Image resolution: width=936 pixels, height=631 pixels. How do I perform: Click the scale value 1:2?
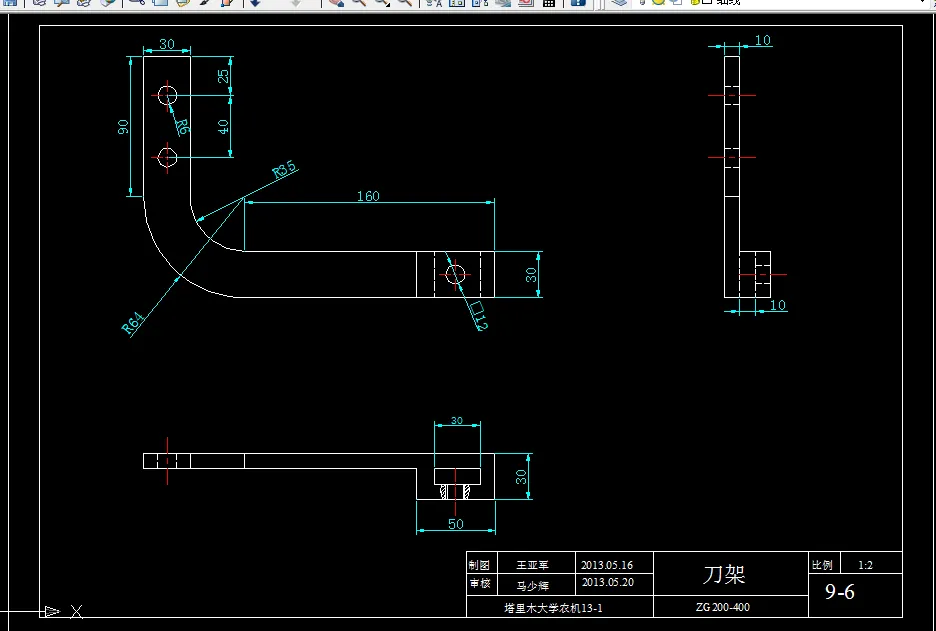coord(866,565)
